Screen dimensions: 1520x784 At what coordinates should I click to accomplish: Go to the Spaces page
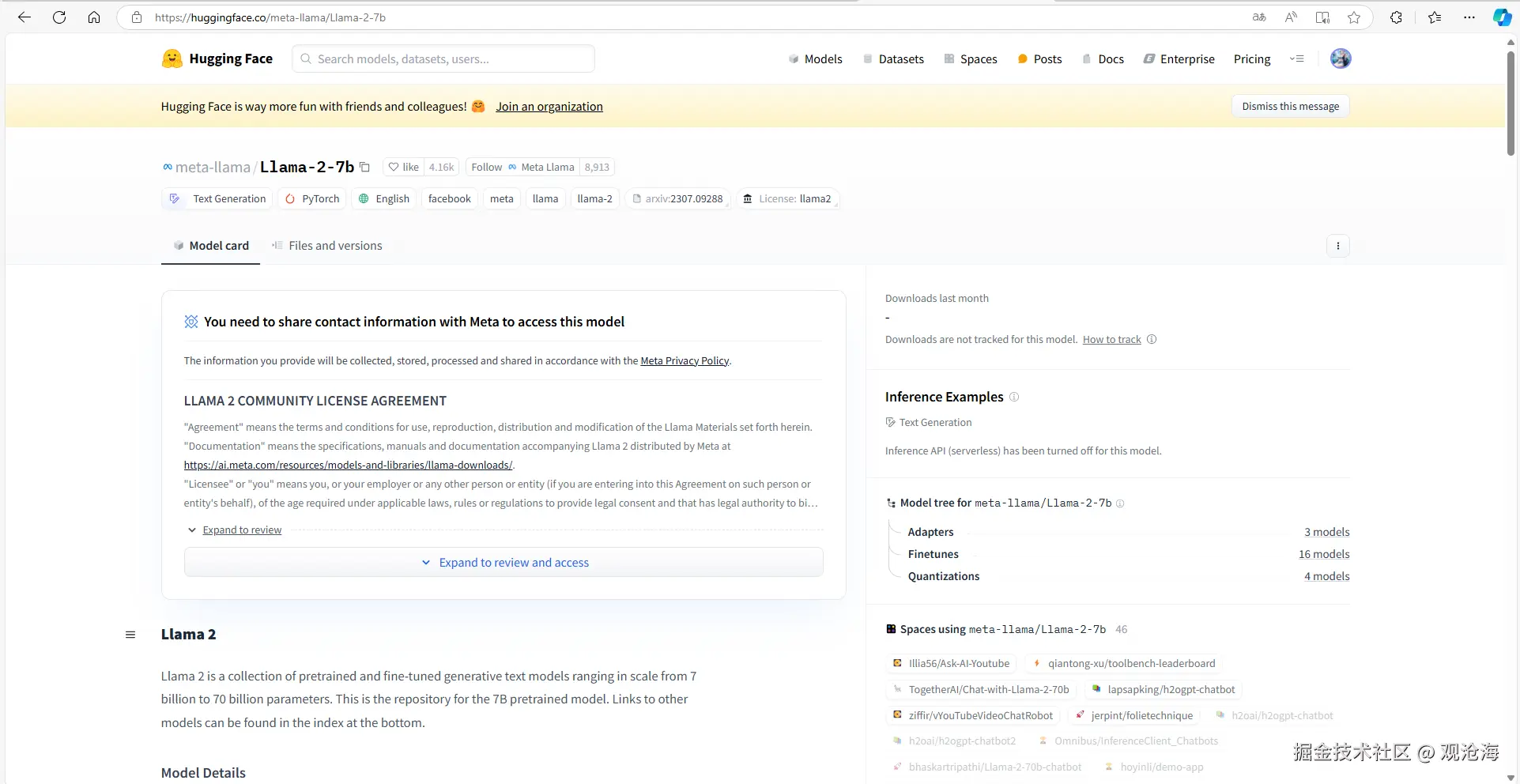[971, 58]
